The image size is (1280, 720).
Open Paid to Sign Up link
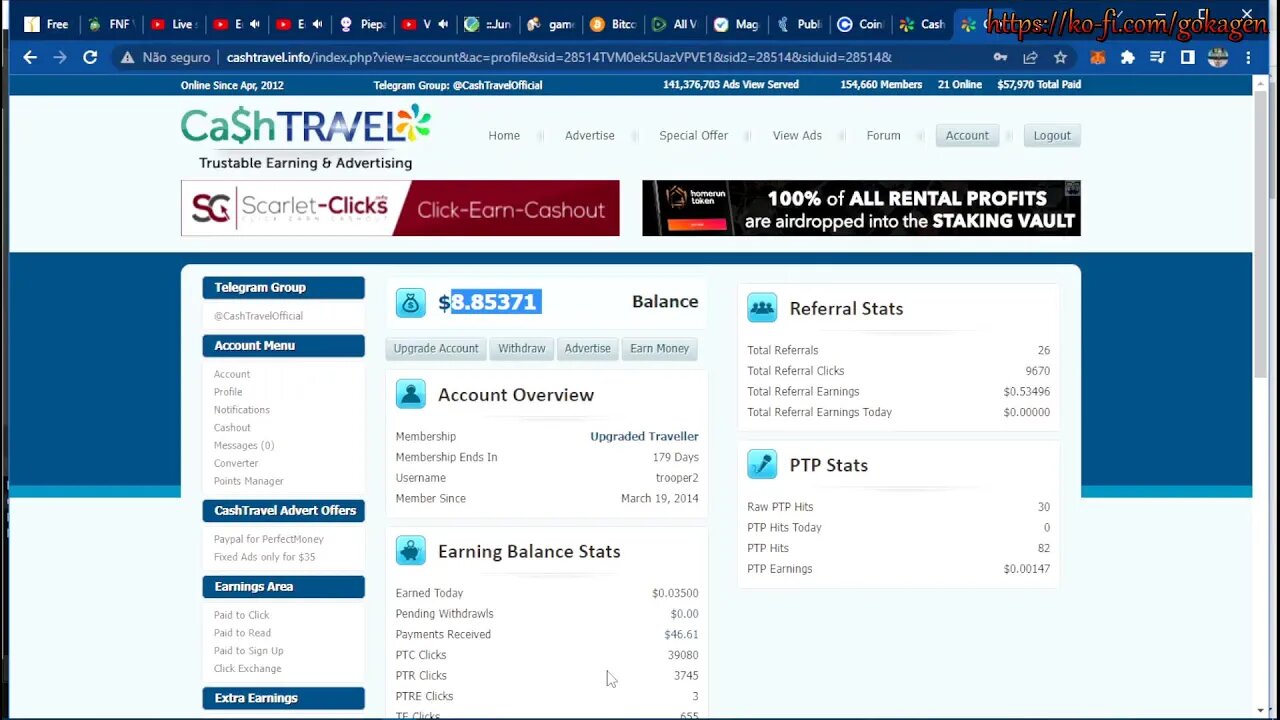(249, 651)
